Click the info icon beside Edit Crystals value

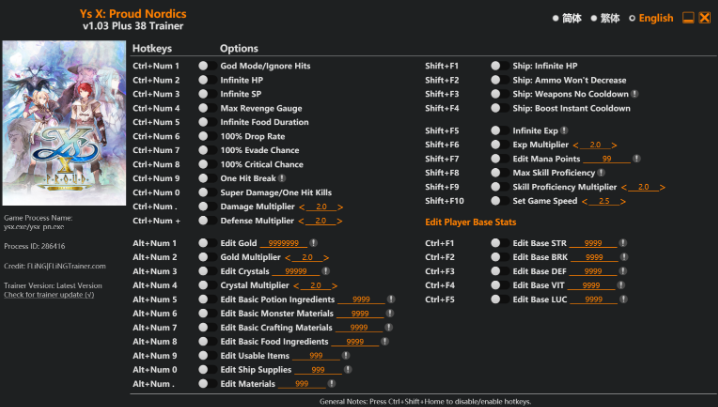point(326,271)
